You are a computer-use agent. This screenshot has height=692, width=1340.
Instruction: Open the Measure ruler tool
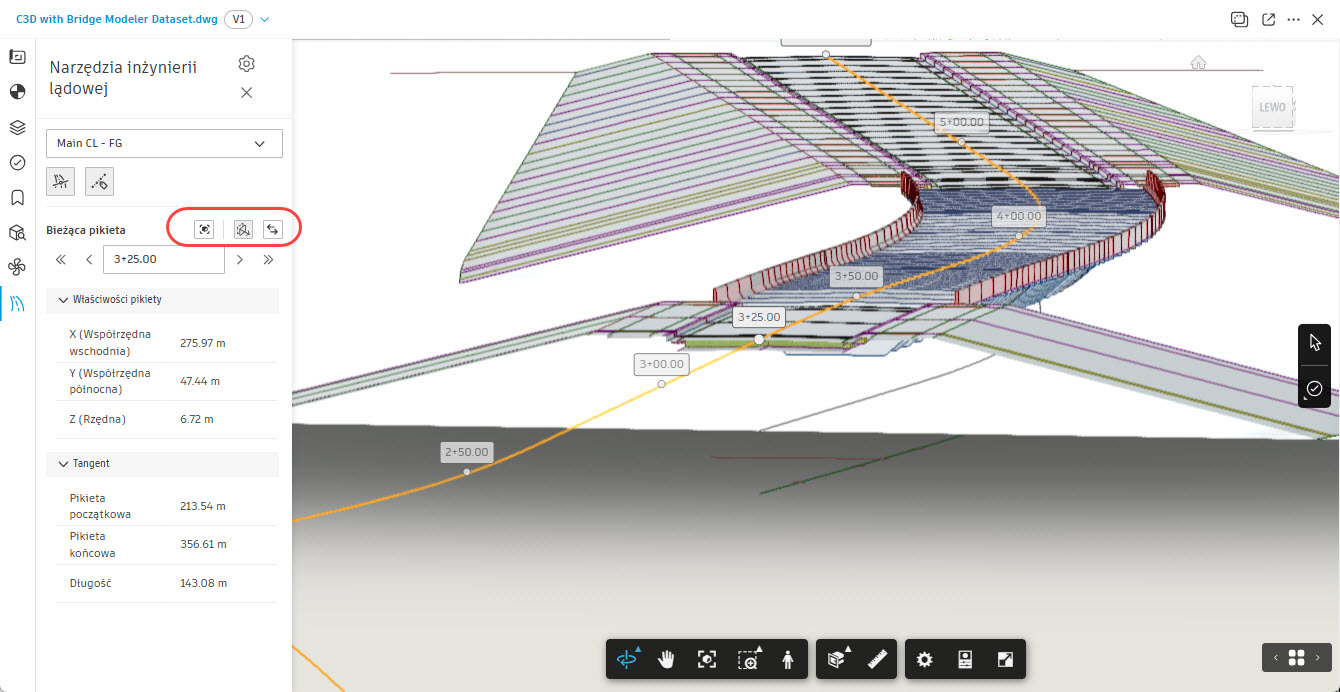[x=878, y=660]
